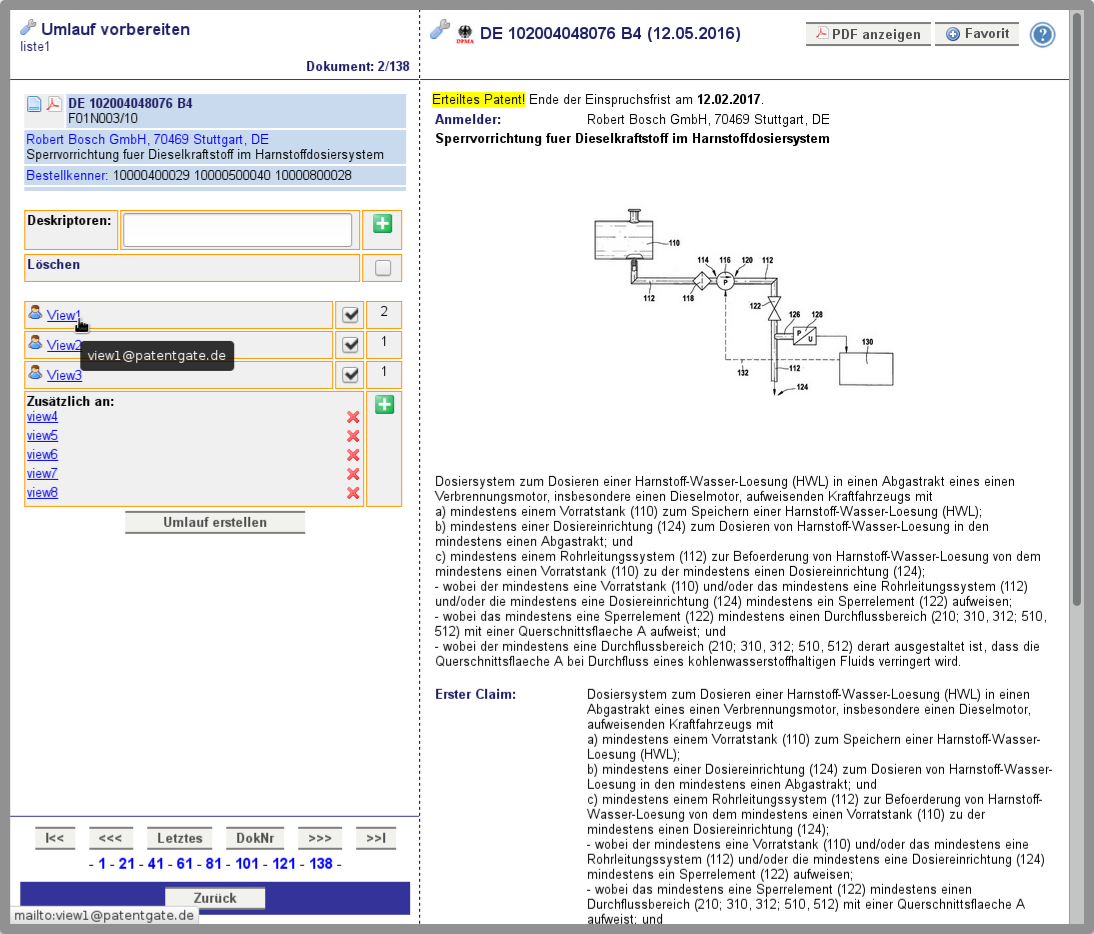1094x934 pixels.
Task: Click the Bestellkenner label
Action: pos(67,176)
